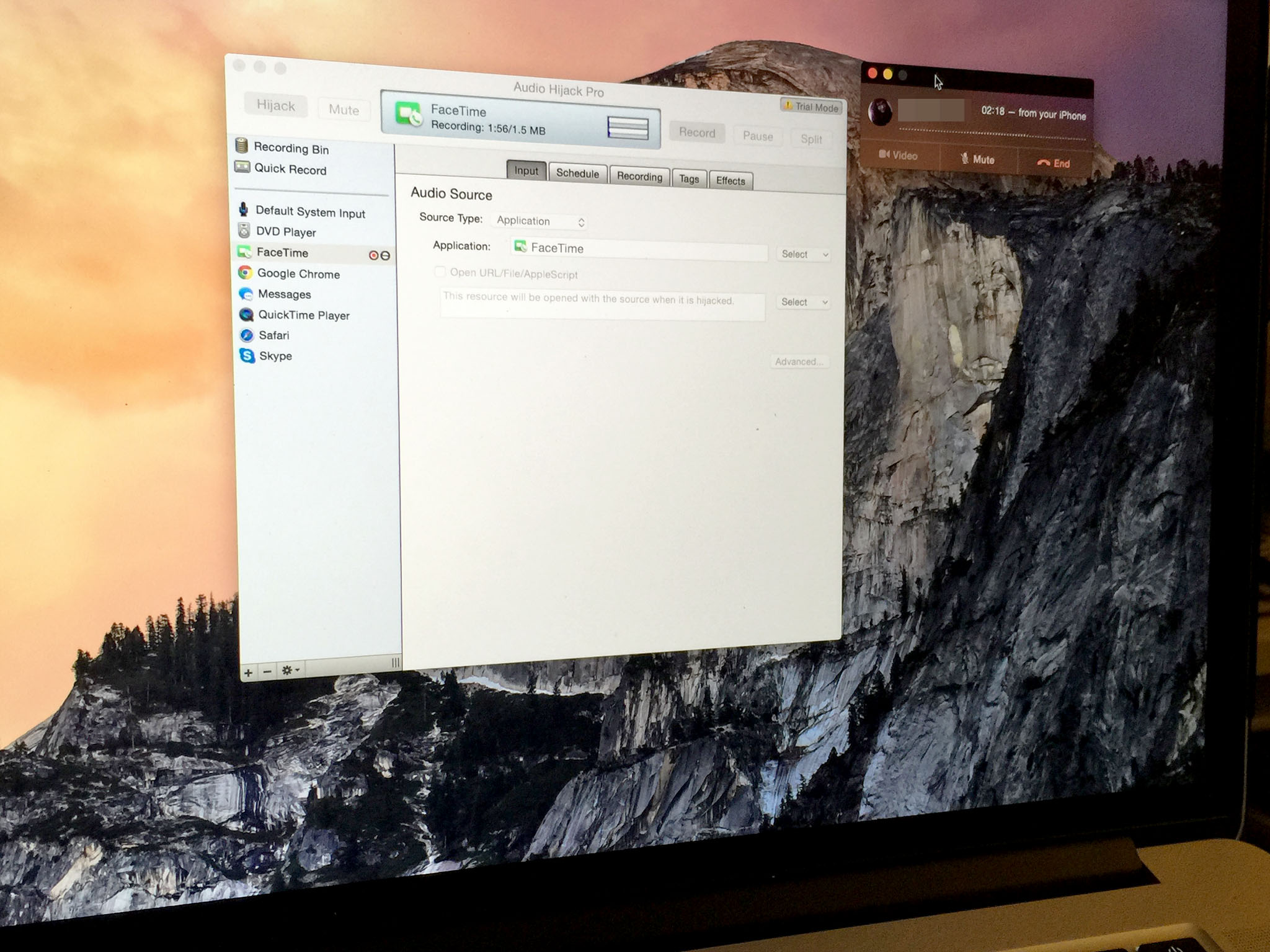The height and width of the screenshot is (952, 1270).
Task: Click the FaceTime icon in Application field
Action: [520, 246]
